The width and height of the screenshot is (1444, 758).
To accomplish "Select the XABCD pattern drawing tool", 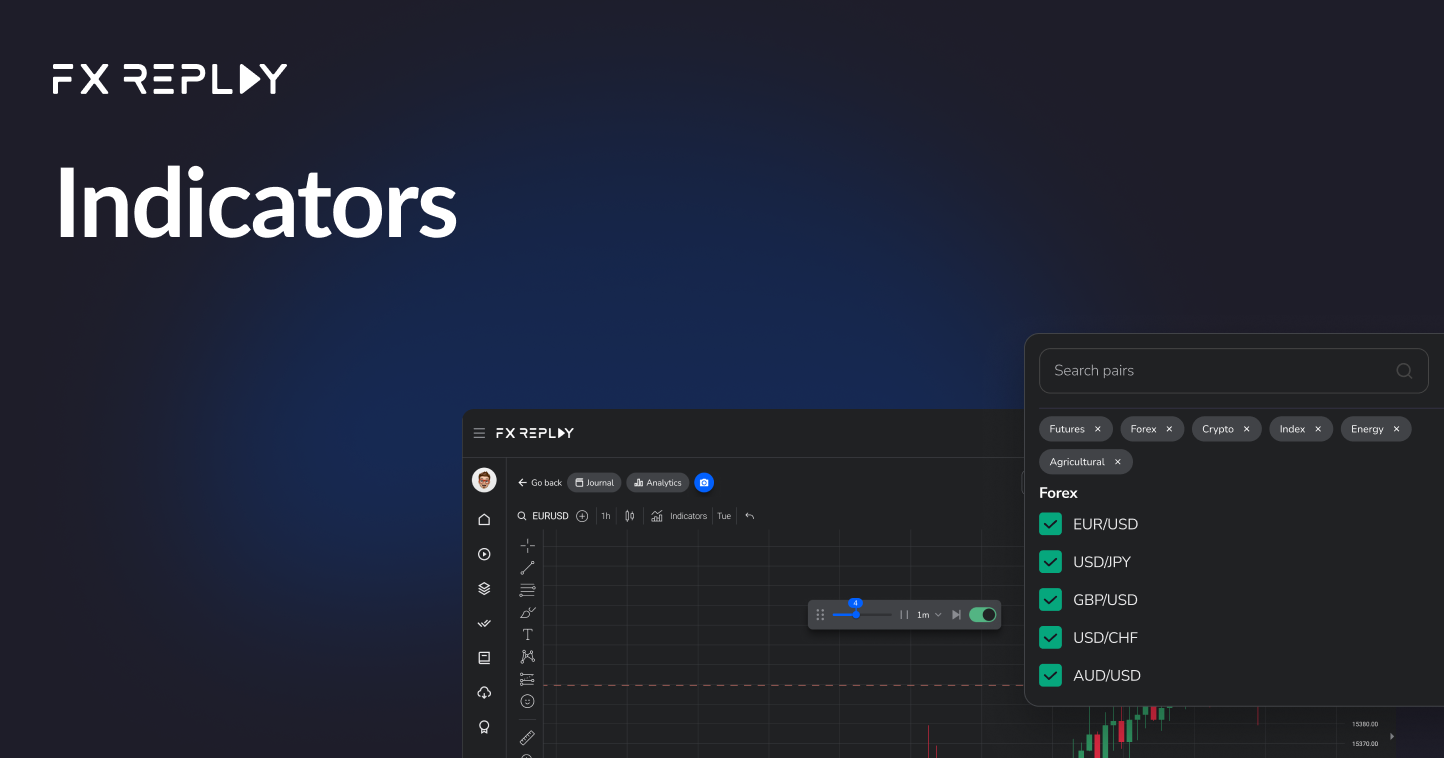I will tap(527, 656).
